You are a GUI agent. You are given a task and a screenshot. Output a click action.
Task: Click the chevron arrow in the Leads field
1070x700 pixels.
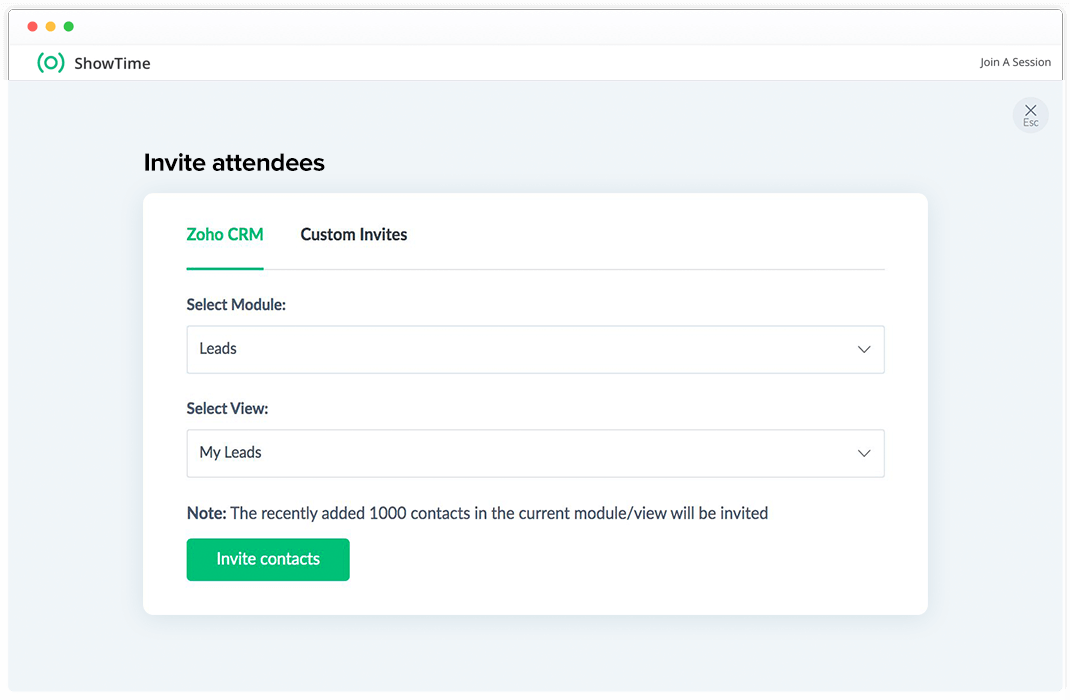pos(864,350)
